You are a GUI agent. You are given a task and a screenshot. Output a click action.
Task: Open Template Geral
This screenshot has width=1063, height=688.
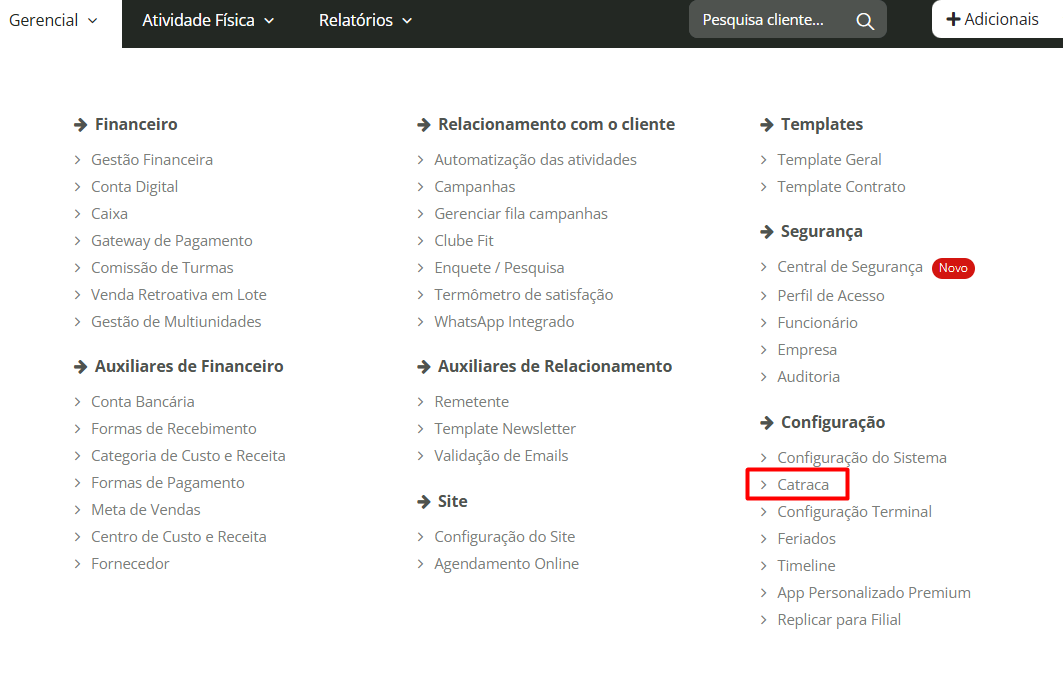tap(829, 160)
